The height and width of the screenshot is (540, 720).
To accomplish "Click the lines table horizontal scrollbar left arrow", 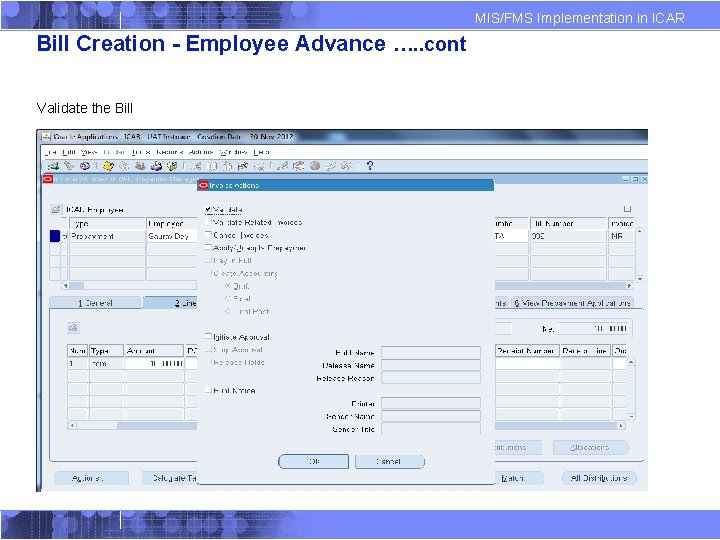I will click(72, 425).
